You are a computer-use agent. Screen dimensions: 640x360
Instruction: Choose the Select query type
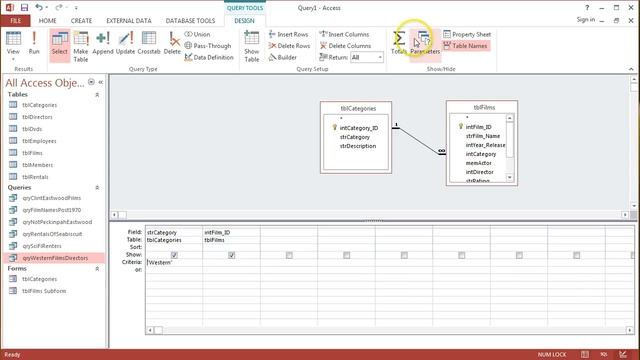(x=60, y=45)
